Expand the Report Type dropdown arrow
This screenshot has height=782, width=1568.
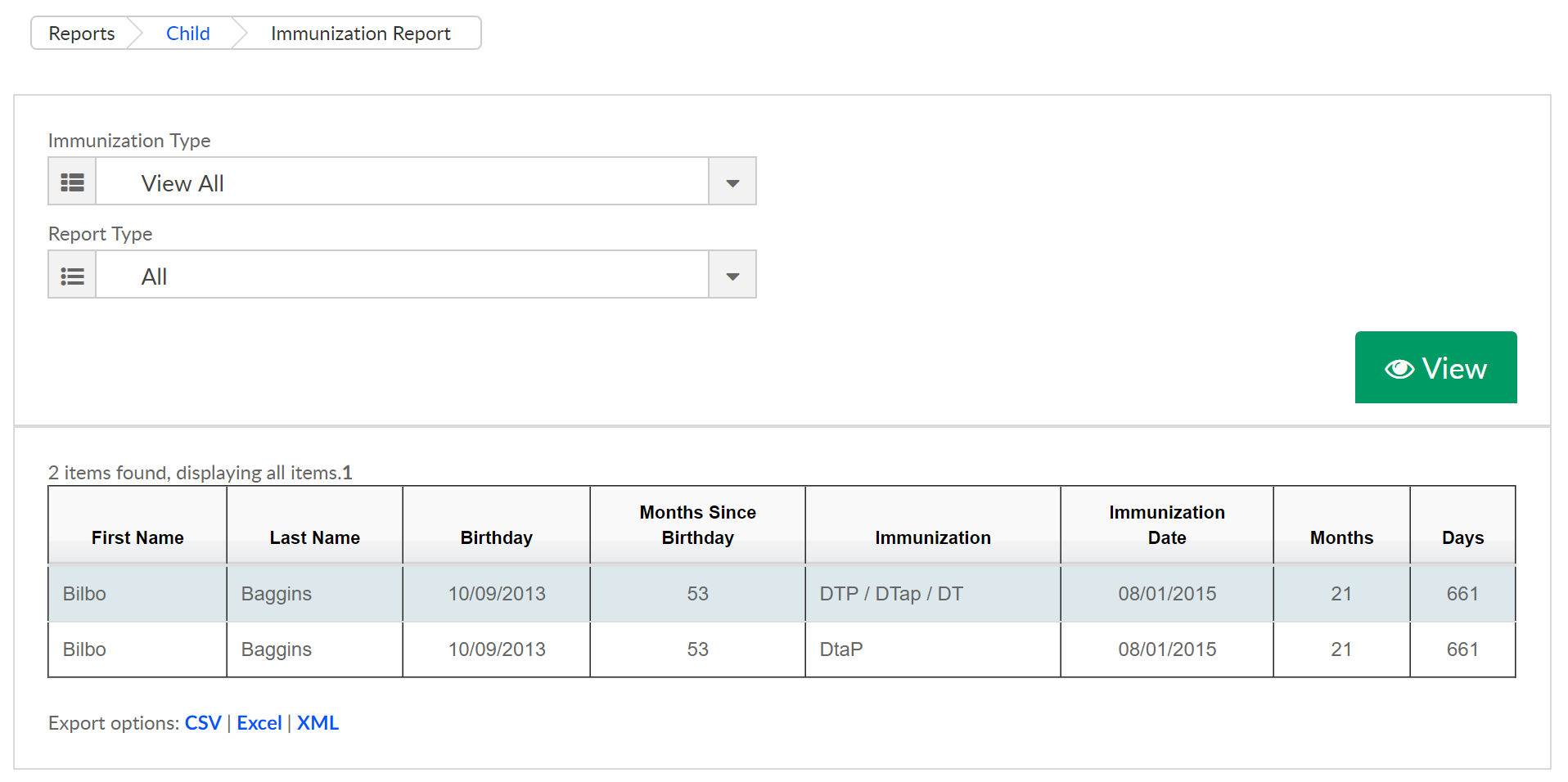pyautogui.click(x=732, y=275)
